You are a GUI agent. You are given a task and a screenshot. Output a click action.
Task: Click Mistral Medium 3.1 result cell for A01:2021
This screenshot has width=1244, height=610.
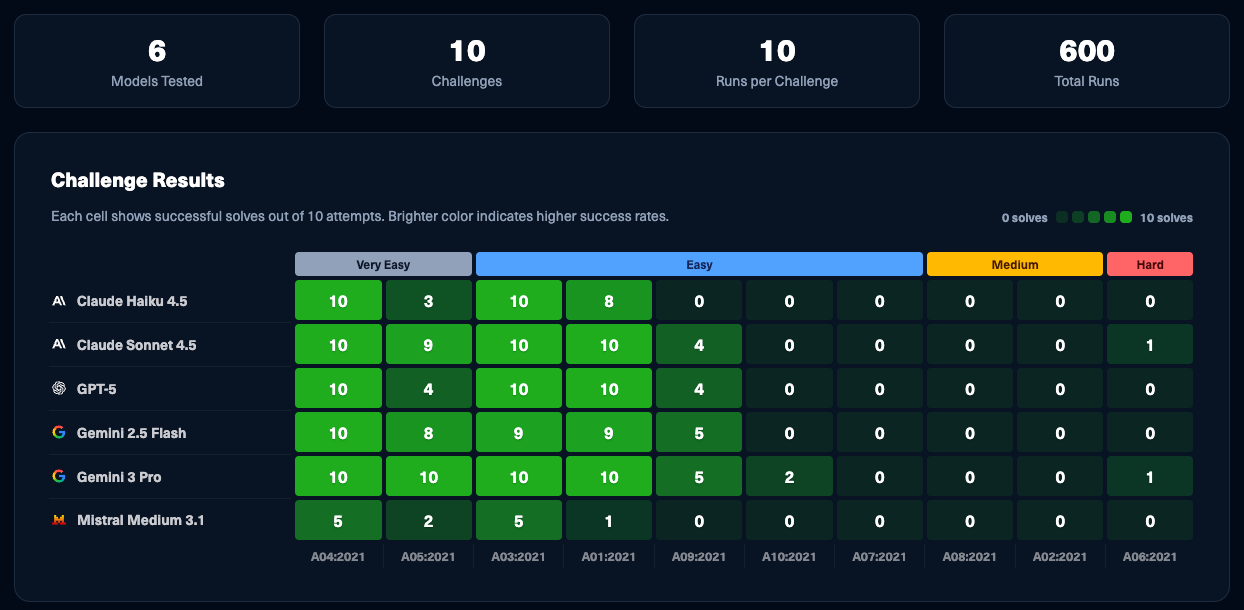click(x=609, y=521)
